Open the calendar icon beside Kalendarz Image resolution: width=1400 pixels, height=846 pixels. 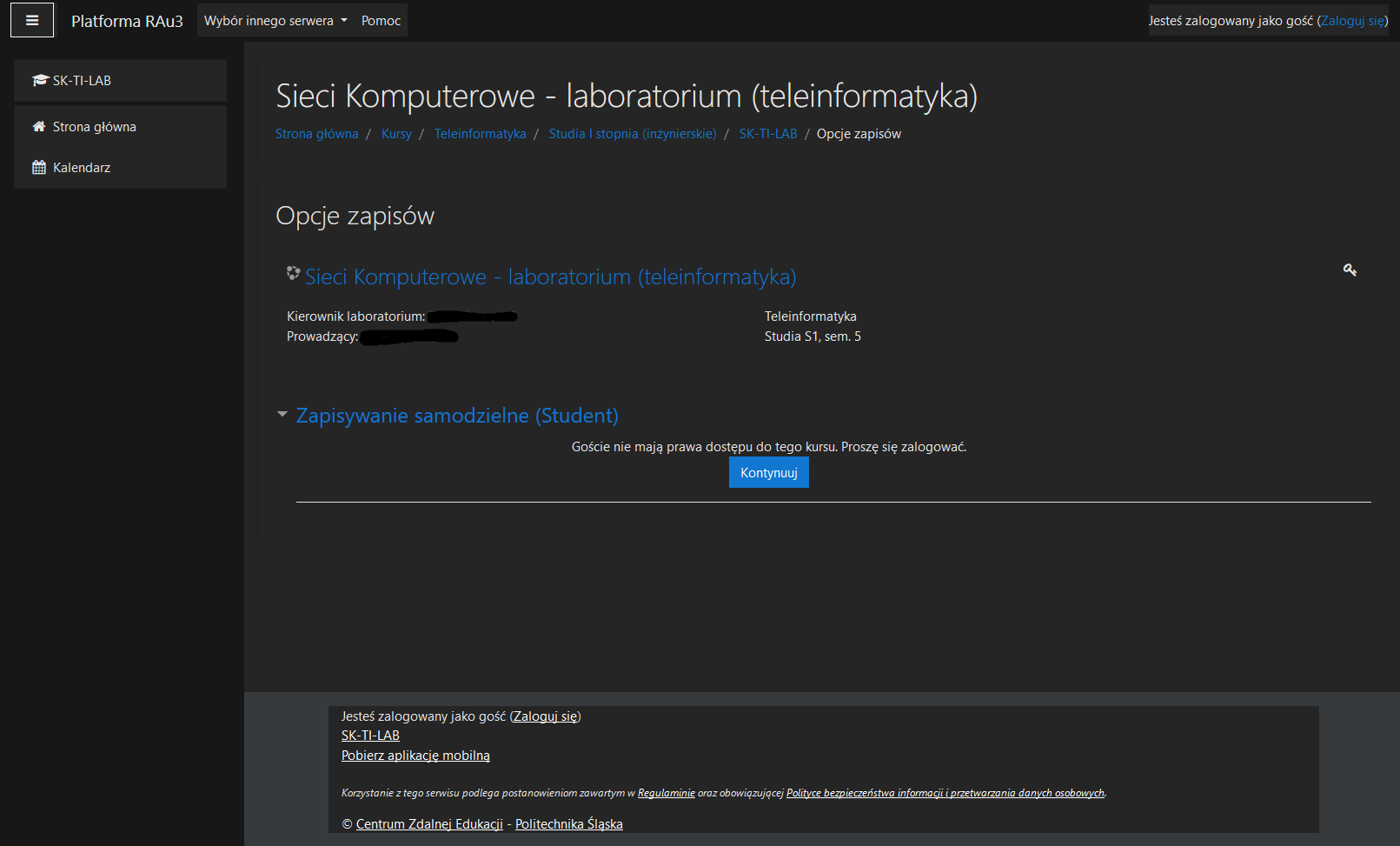tap(38, 167)
